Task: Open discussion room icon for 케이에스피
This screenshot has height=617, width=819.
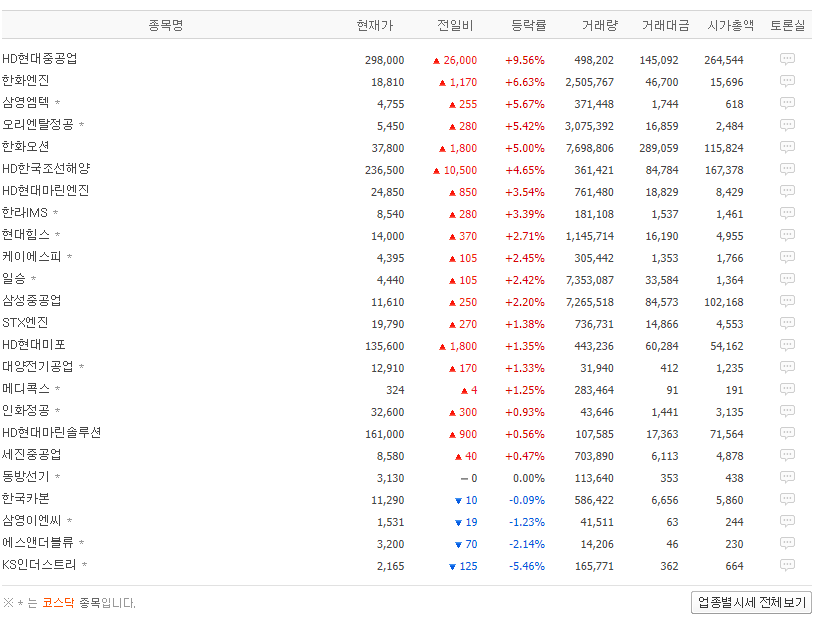Action: [787, 257]
